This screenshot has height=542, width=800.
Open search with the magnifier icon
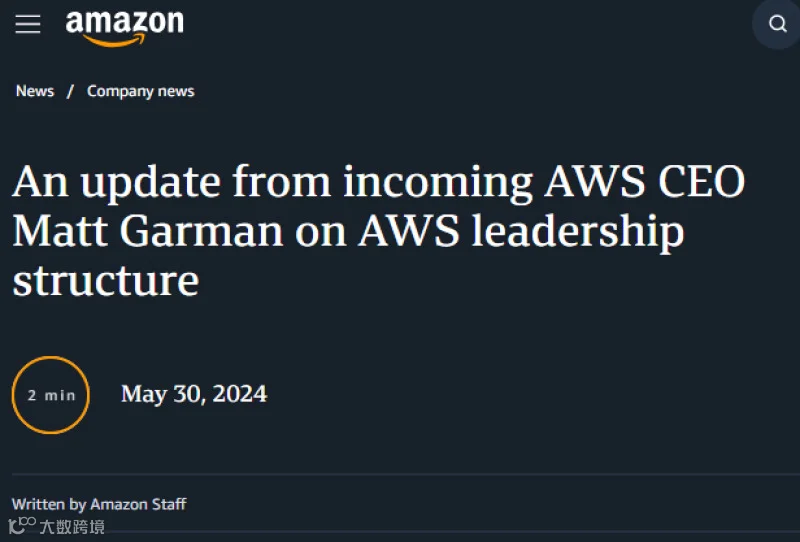tap(777, 23)
